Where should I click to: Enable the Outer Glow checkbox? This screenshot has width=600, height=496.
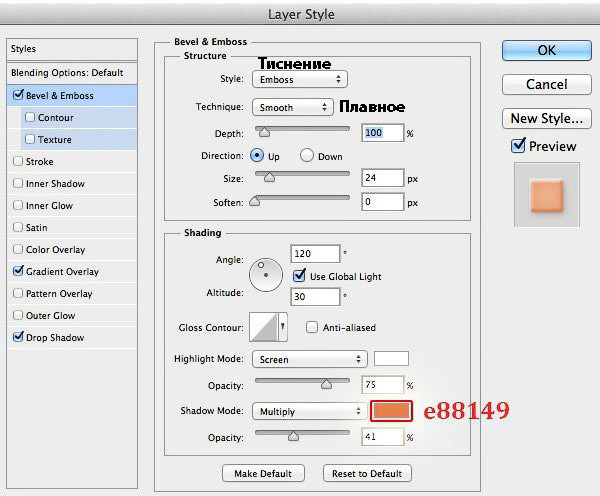18,315
